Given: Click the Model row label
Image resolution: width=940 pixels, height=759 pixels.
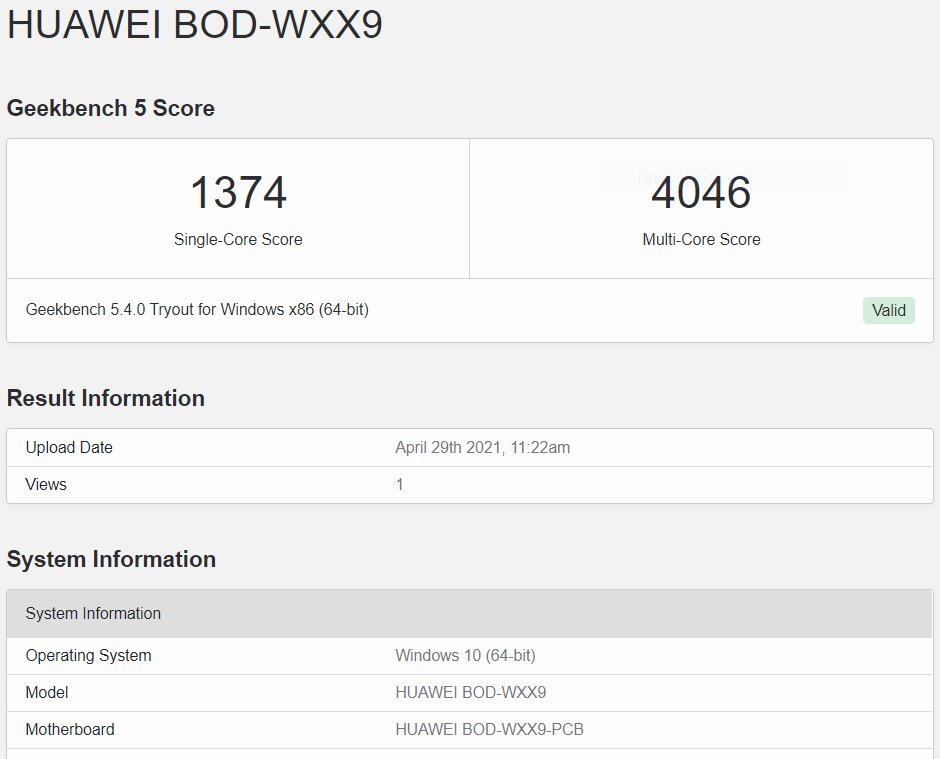Looking at the screenshot, I should pos(47,692).
